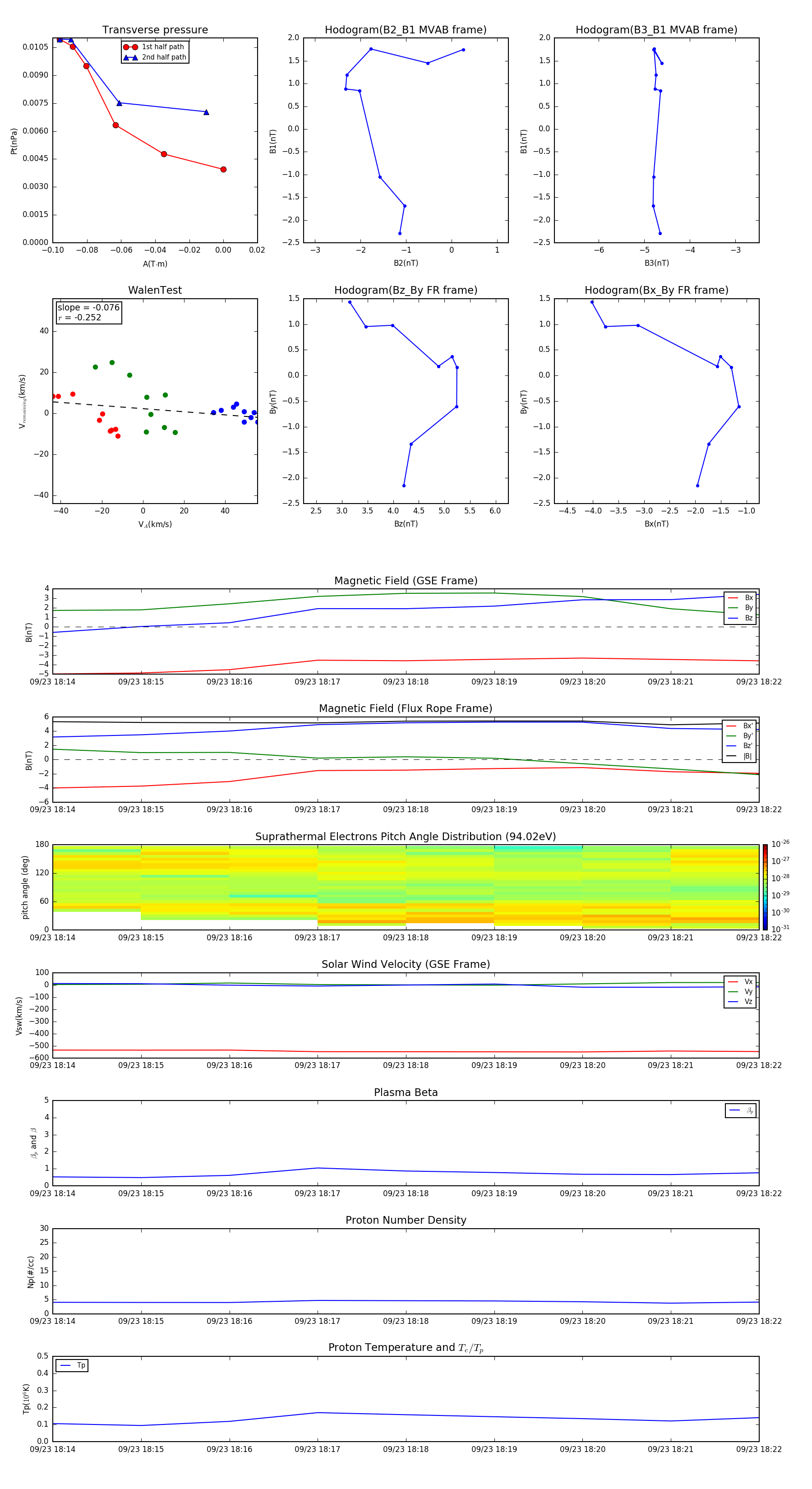This screenshot has height=1489, width=812.
Task: Select the "1st half path" legend entry
Action: 154,47
